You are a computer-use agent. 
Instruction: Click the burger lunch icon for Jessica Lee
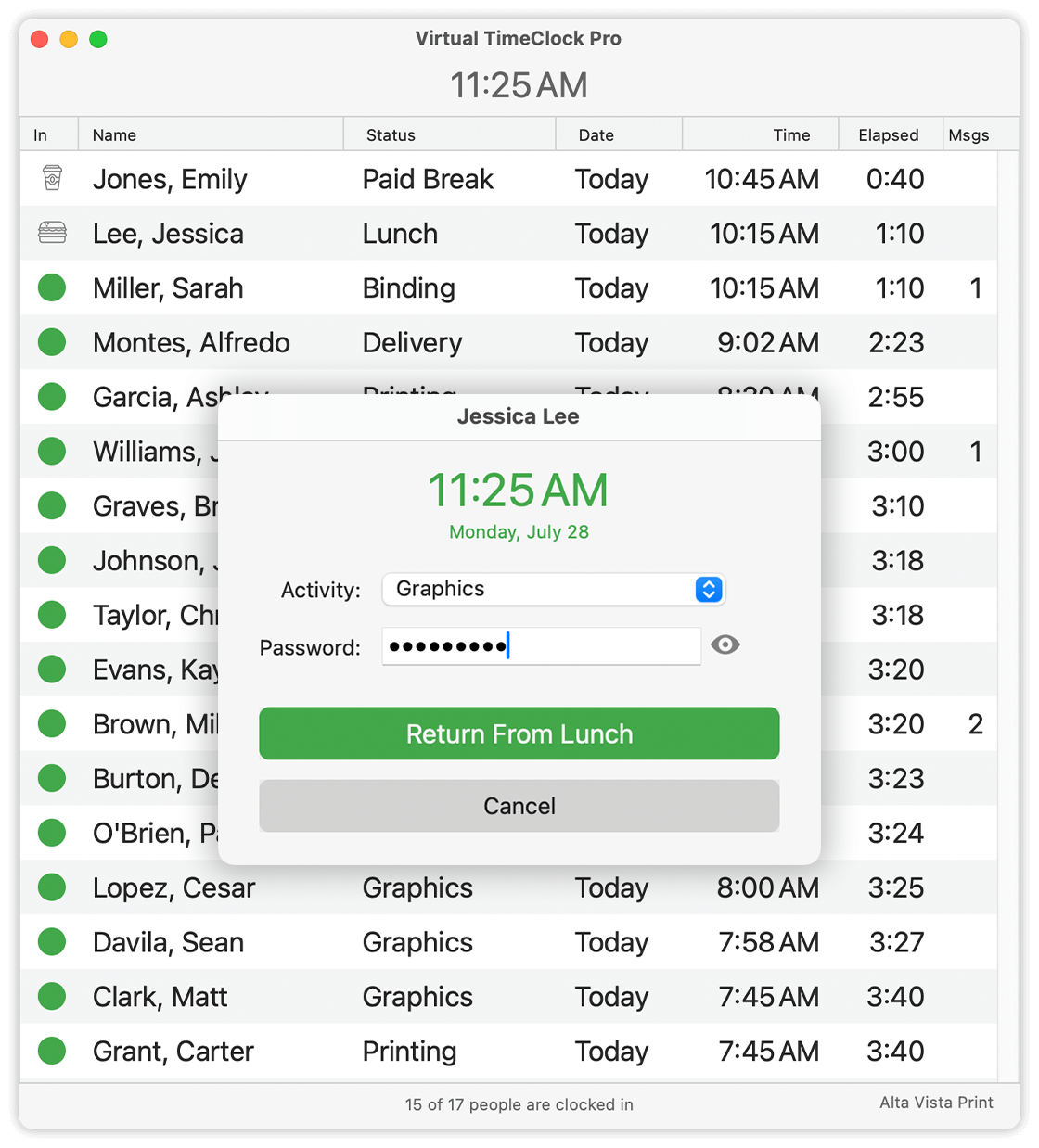click(x=52, y=233)
